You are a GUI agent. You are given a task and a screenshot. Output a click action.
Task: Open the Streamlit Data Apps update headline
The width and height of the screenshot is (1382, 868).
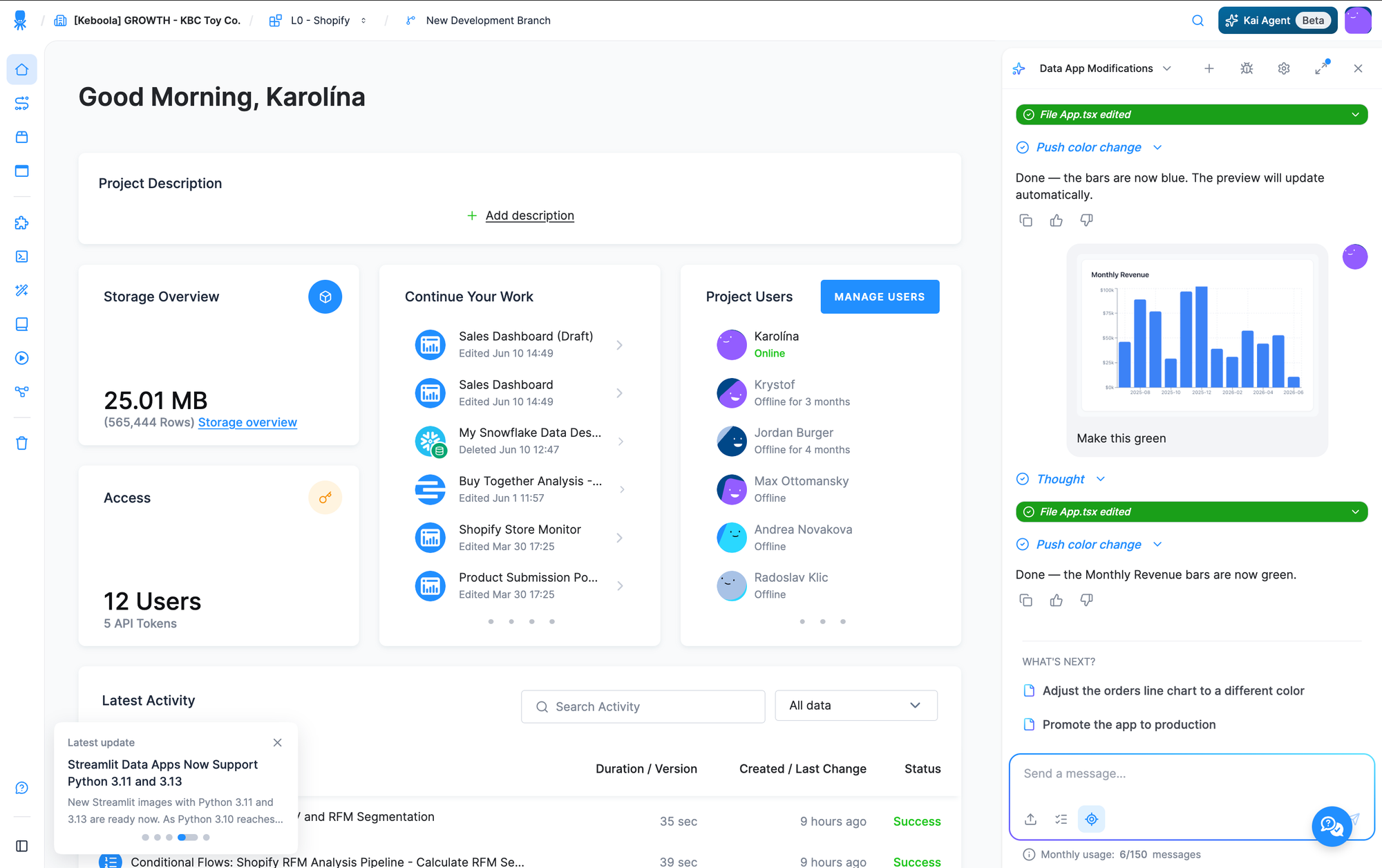pyautogui.click(x=162, y=773)
